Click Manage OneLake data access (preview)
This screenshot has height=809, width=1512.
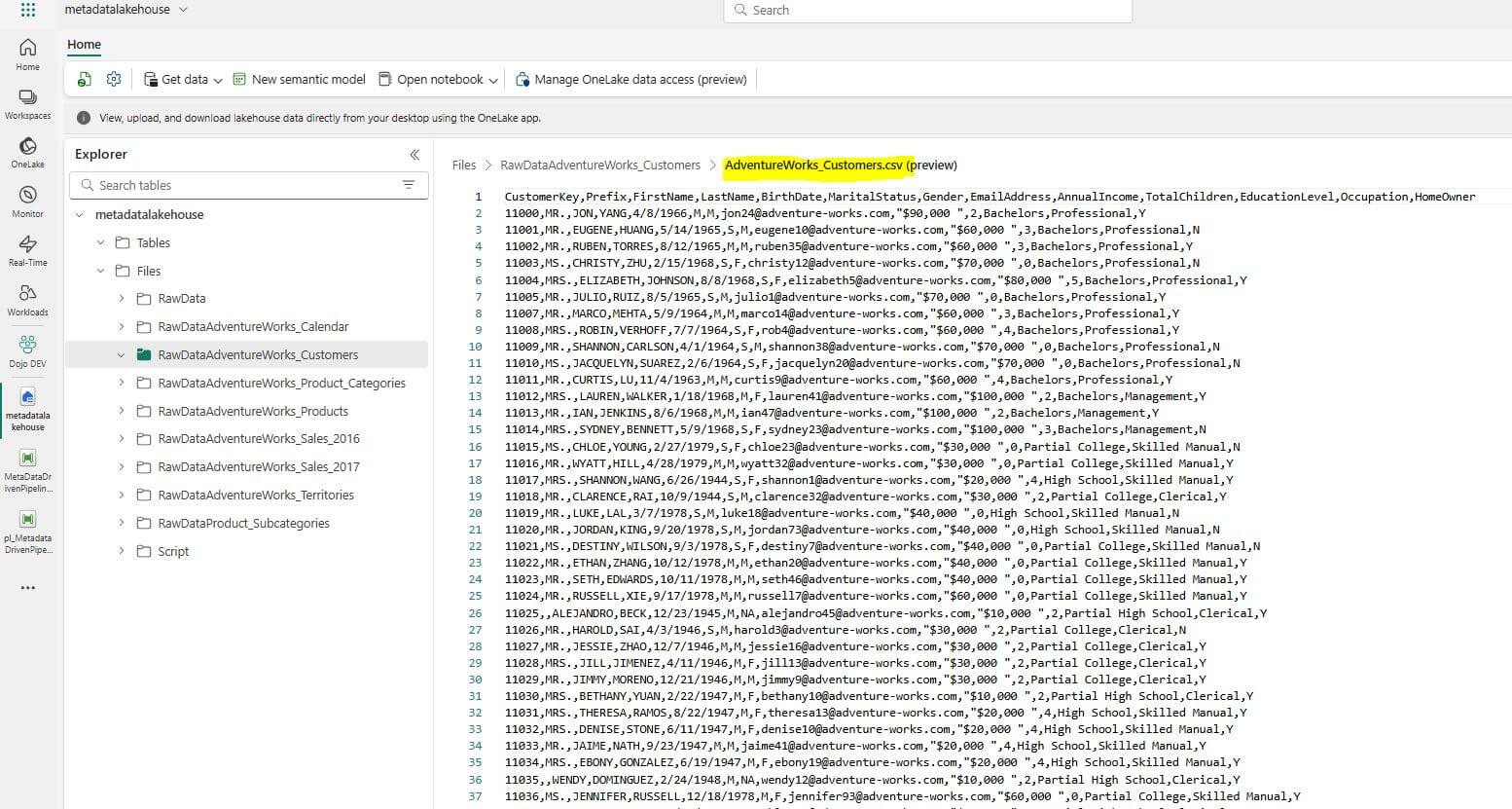click(631, 80)
